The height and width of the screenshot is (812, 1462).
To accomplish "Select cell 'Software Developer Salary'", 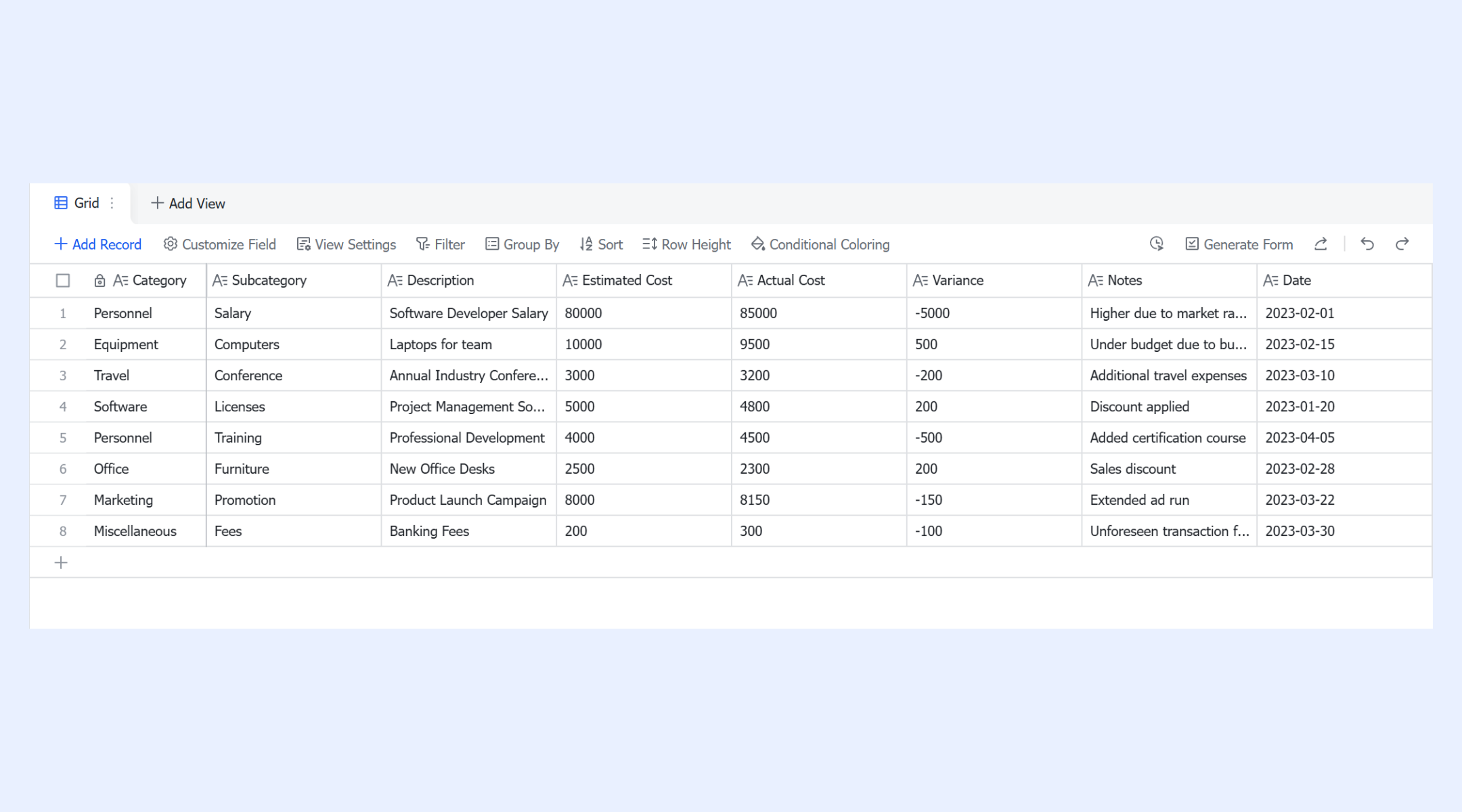I will coord(469,313).
